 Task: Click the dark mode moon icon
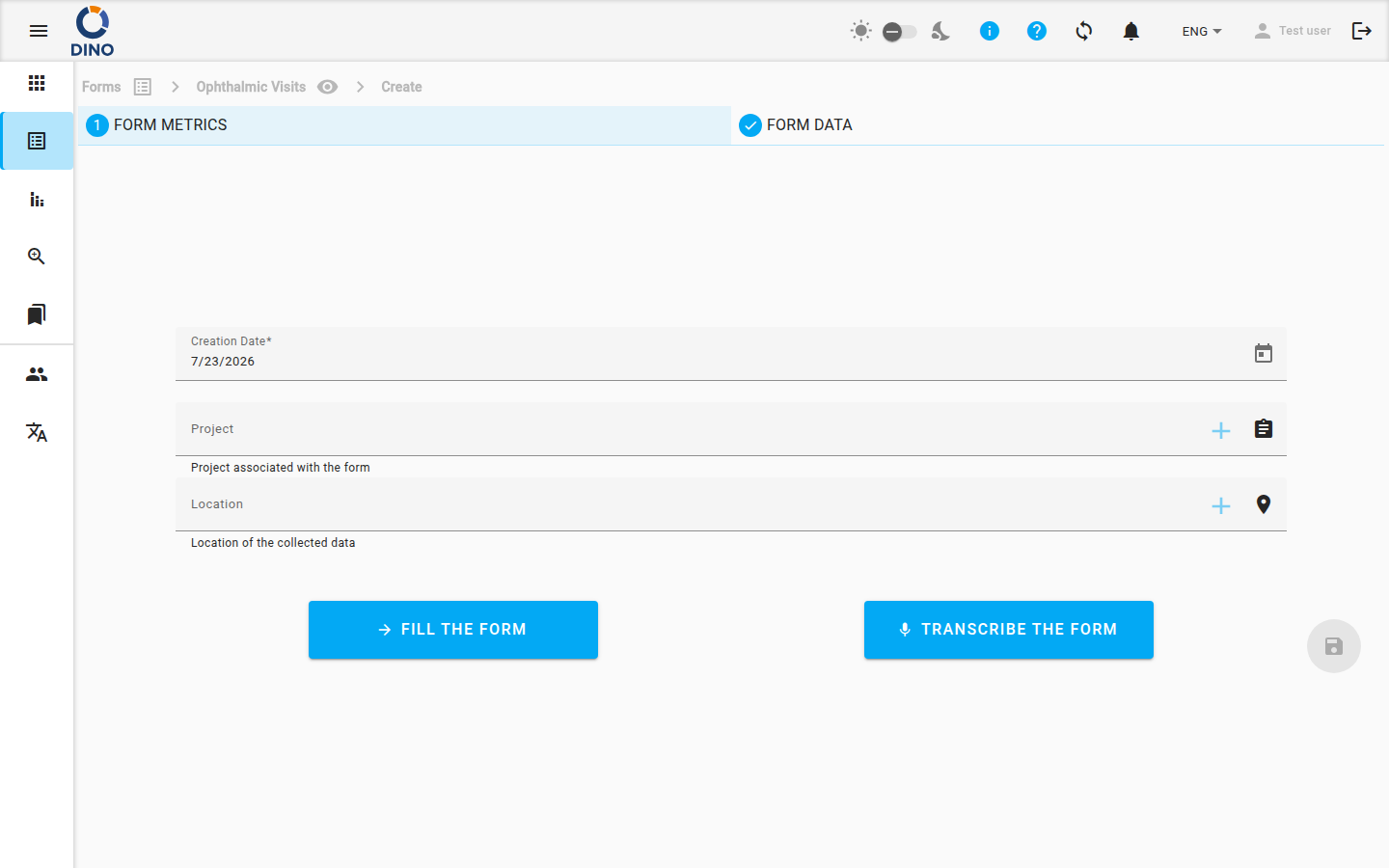[940, 31]
